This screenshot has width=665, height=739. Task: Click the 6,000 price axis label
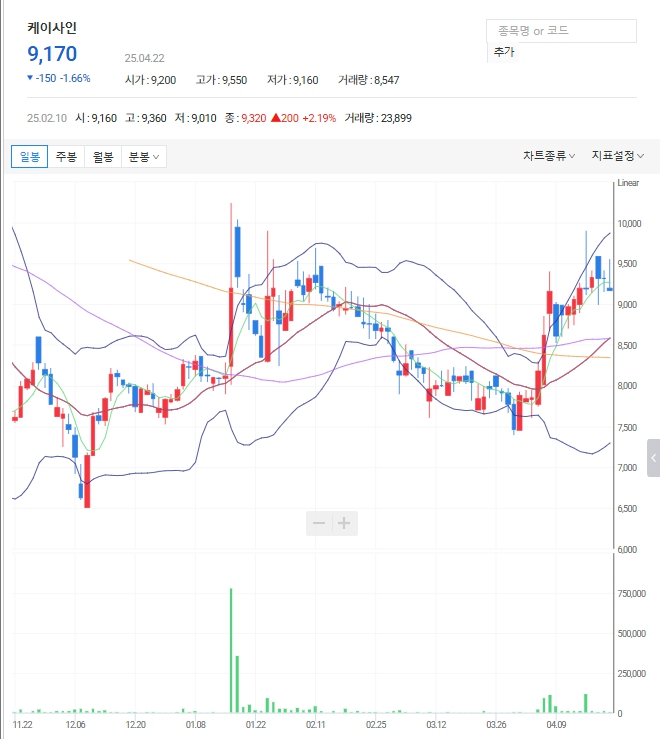coord(627,550)
